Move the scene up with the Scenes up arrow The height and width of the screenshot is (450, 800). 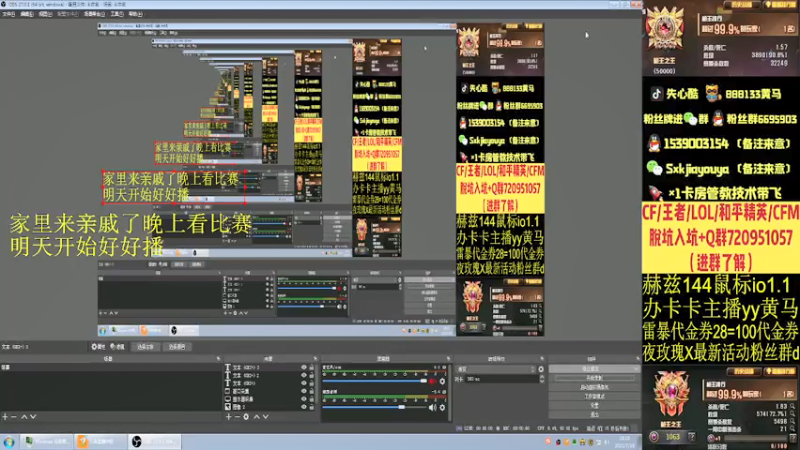point(24,417)
